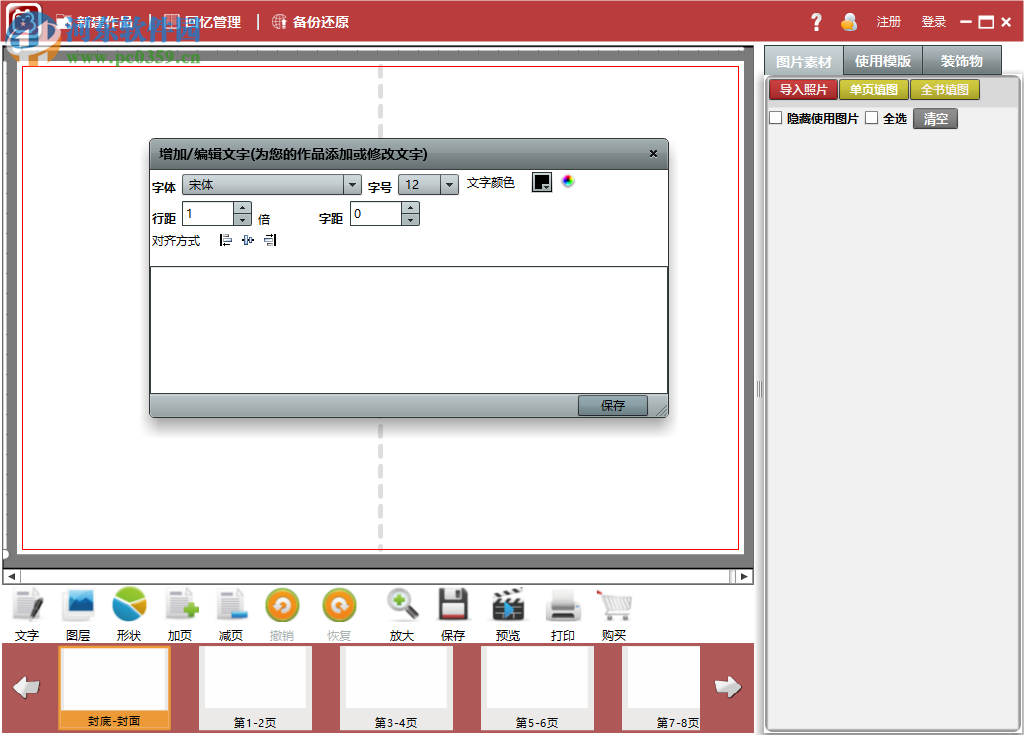This screenshot has width=1024, height=735.
Task: Select 封底-封面 page thumbnail
Action: (x=114, y=688)
